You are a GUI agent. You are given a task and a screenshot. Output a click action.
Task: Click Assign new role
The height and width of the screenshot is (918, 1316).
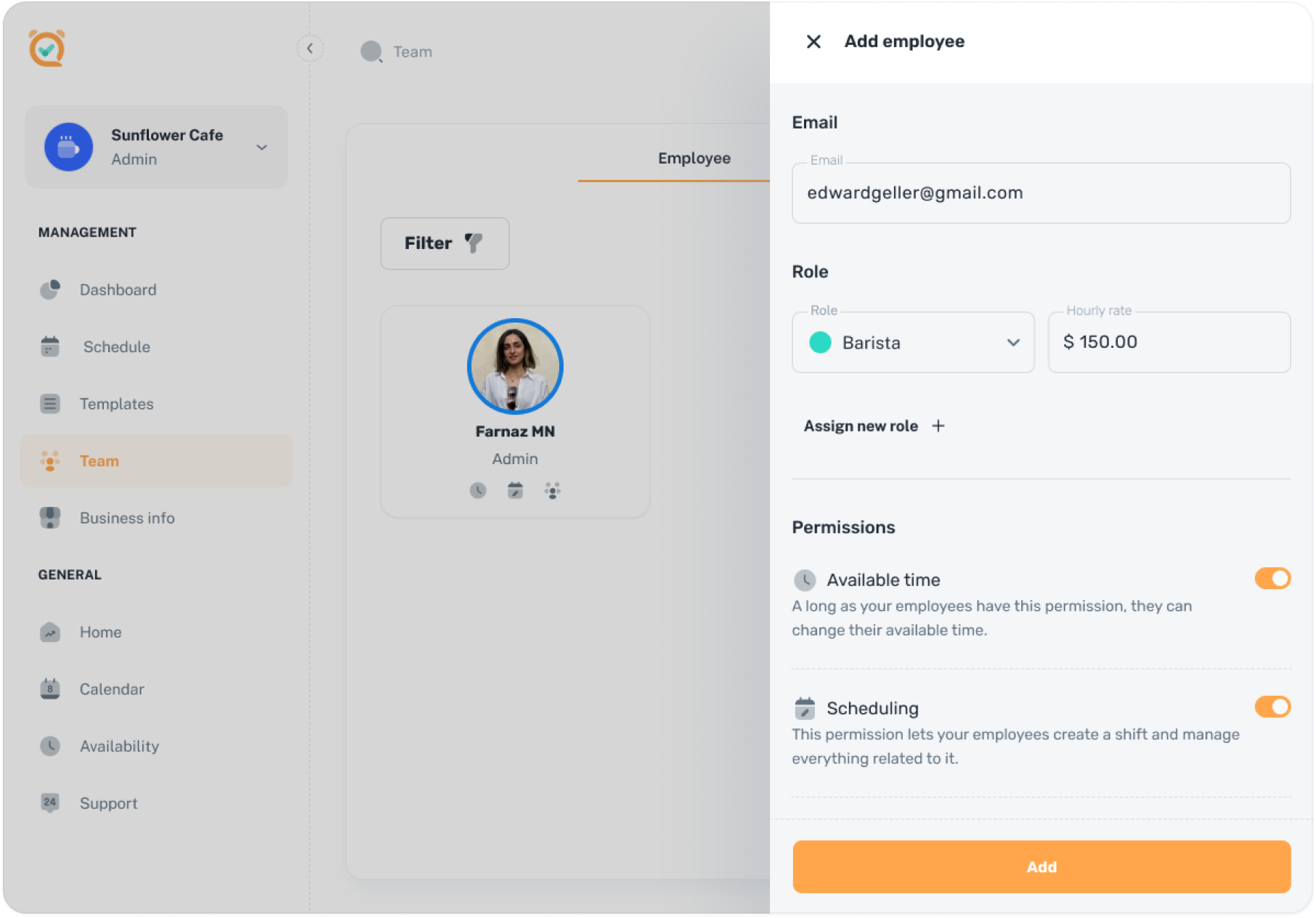click(874, 426)
